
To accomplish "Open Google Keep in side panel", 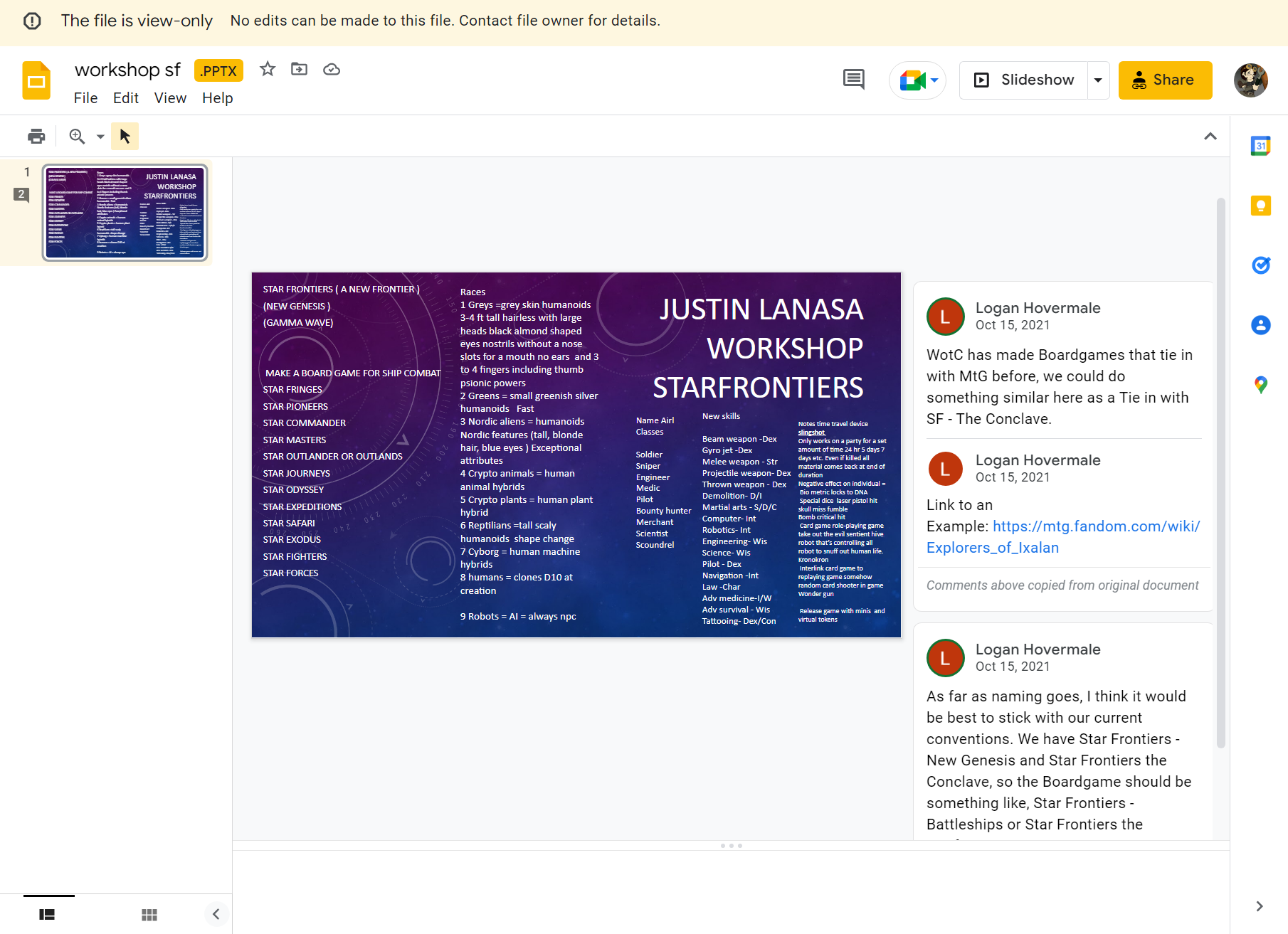I will pyautogui.click(x=1260, y=206).
